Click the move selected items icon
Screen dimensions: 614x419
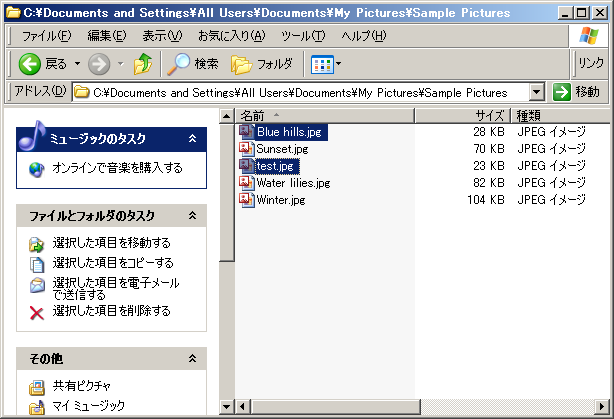(37, 244)
